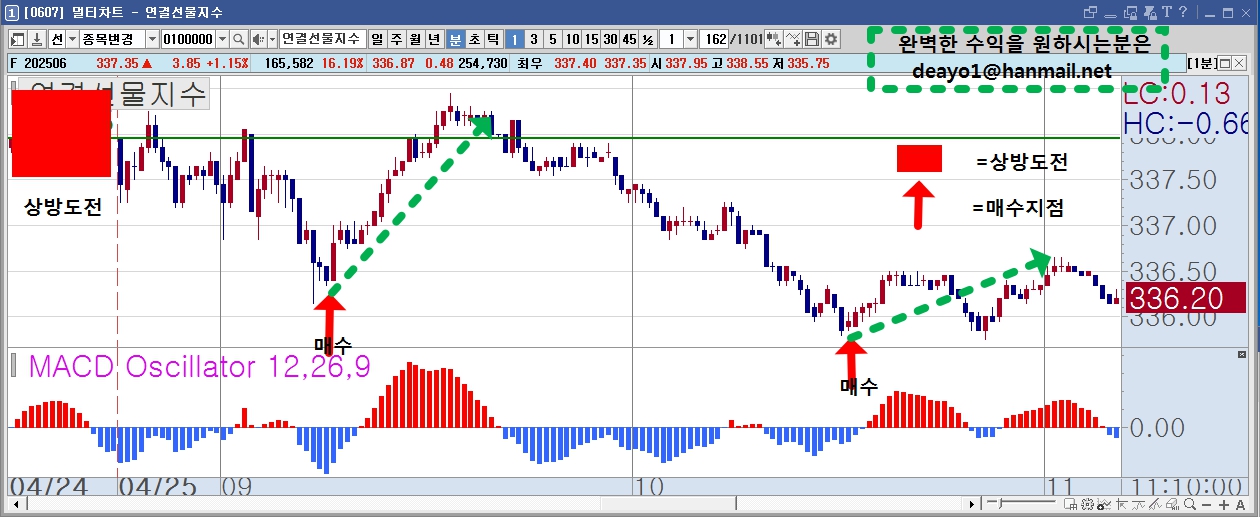Select the 30-minute interval button

(x=610, y=39)
